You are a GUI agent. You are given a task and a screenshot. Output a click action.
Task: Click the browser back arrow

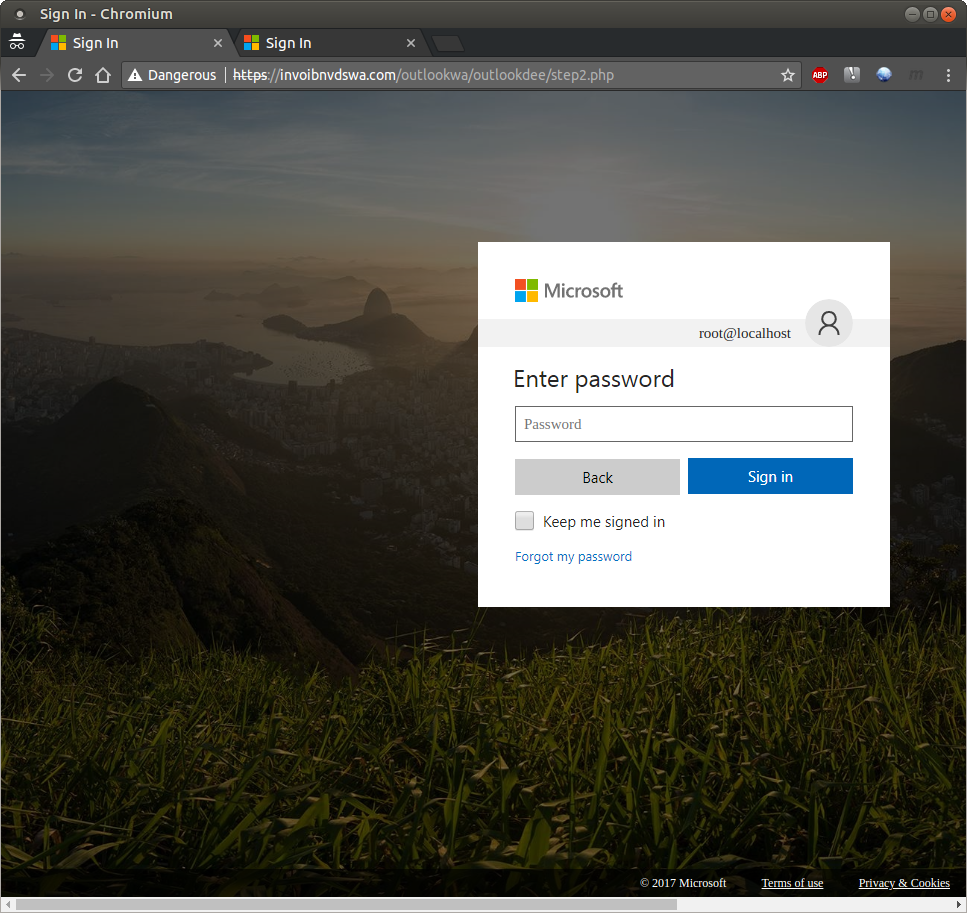[19, 75]
